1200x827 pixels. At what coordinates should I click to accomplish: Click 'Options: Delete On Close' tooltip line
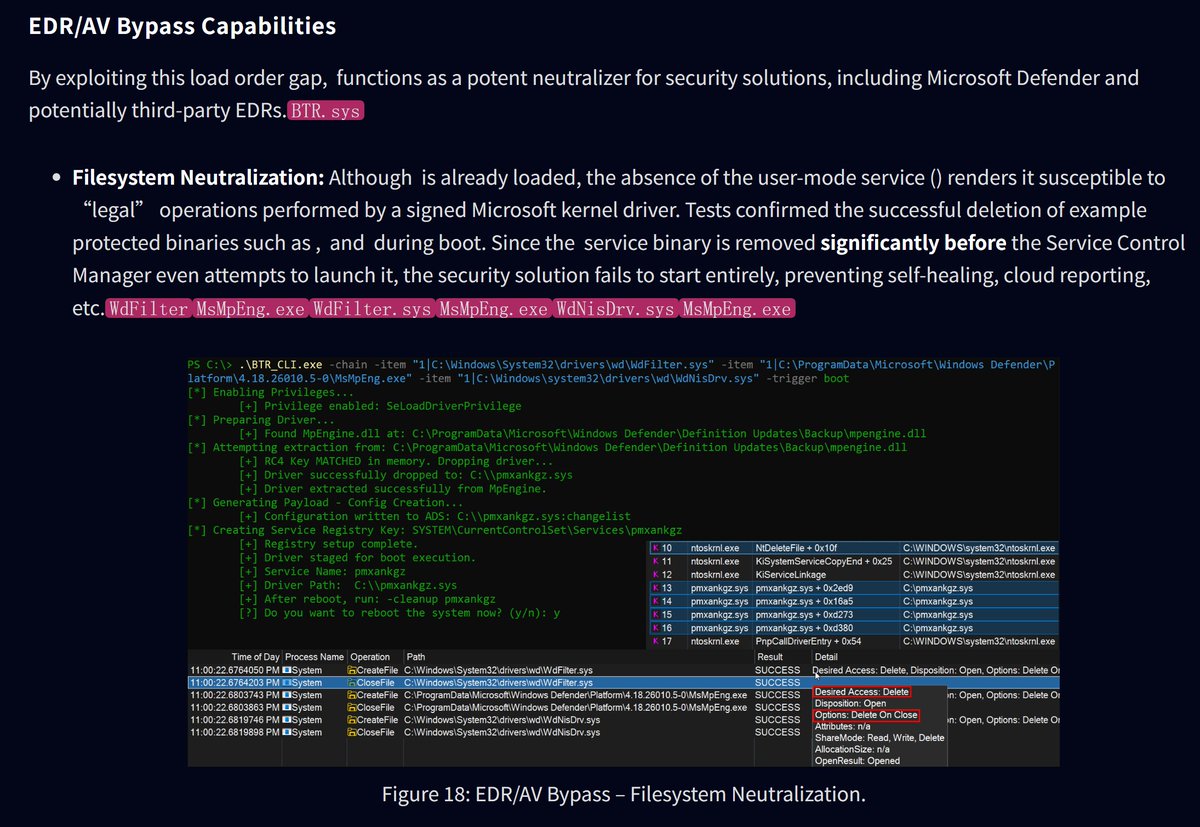pos(866,715)
